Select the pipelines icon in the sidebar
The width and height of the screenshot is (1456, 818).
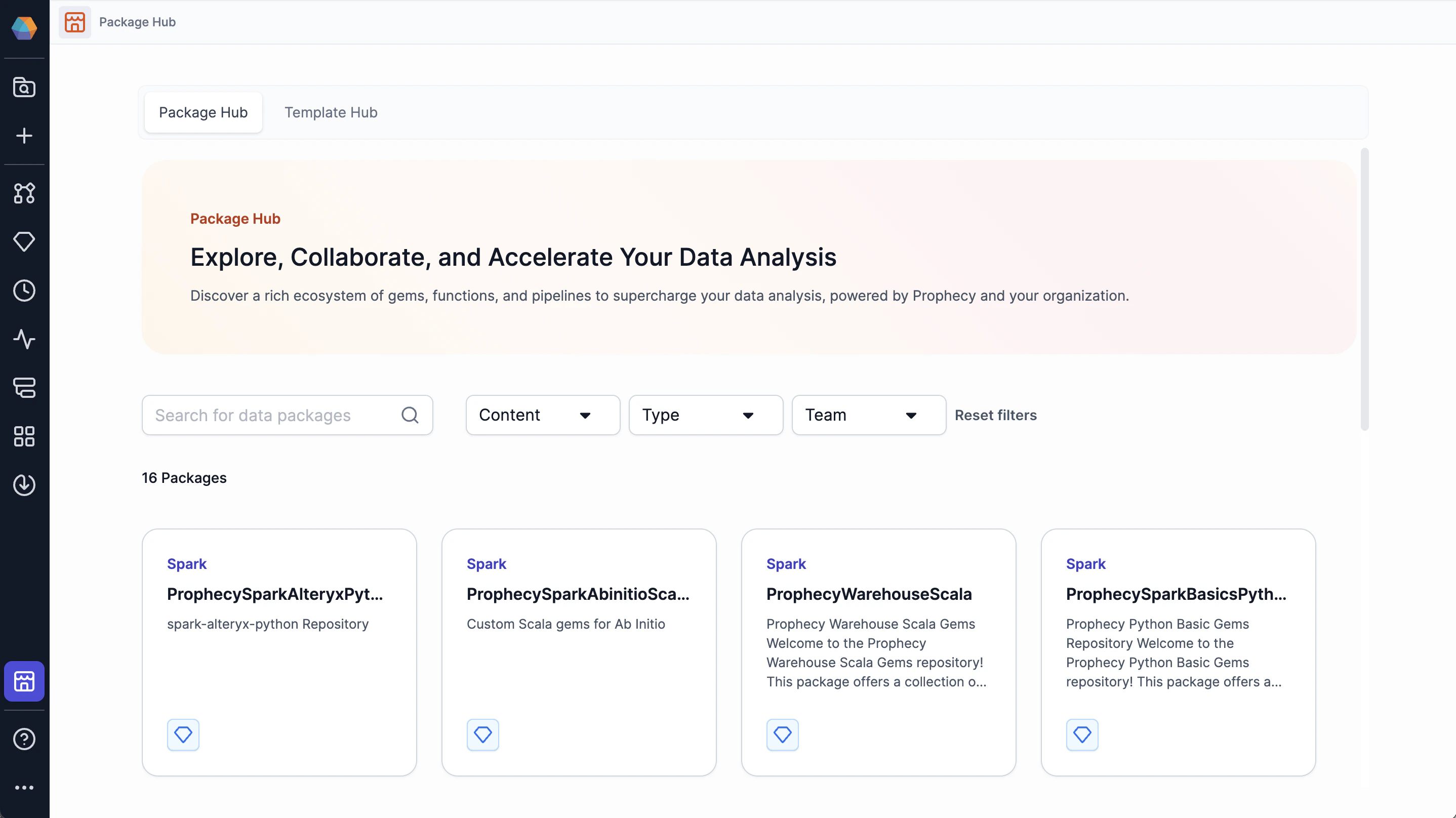pyautogui.click(x=24, y=193)
